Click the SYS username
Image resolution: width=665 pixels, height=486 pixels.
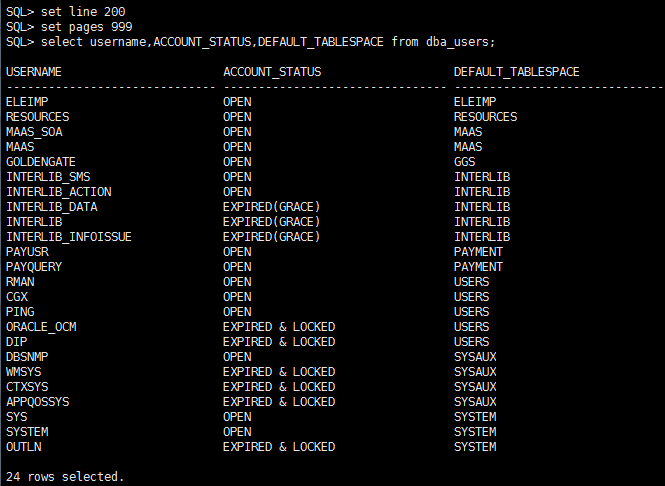tap(17, 417)
